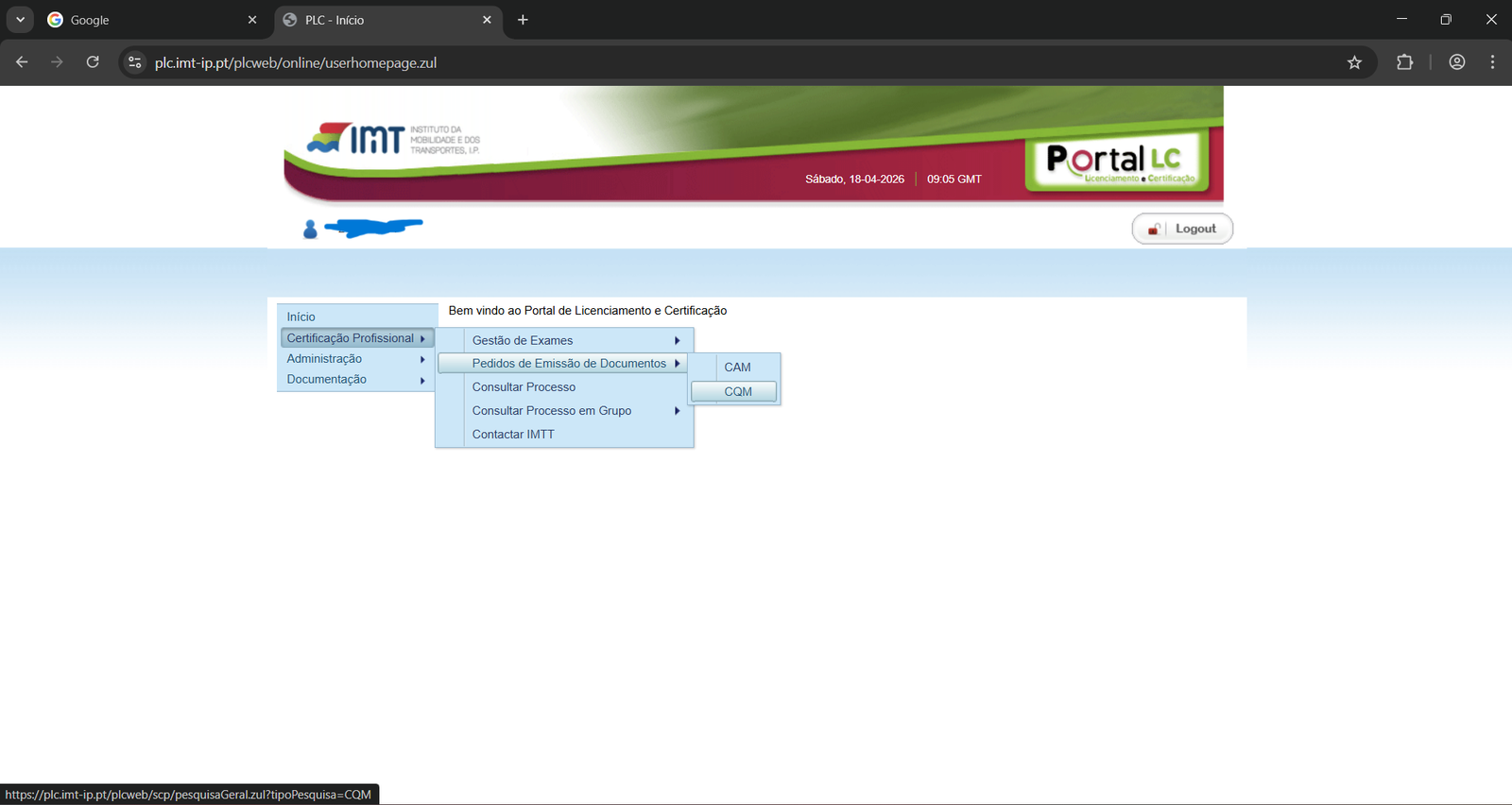This screenshot has width=1512, height=805.
Task: Open Certificação Profissional menu
Action: coord(357,338)
